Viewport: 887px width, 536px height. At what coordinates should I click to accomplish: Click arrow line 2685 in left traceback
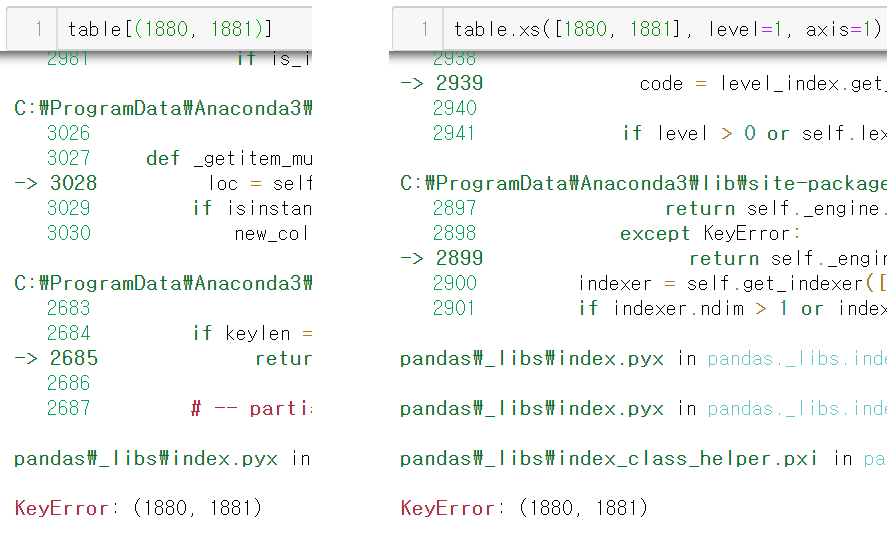point(163,358)
